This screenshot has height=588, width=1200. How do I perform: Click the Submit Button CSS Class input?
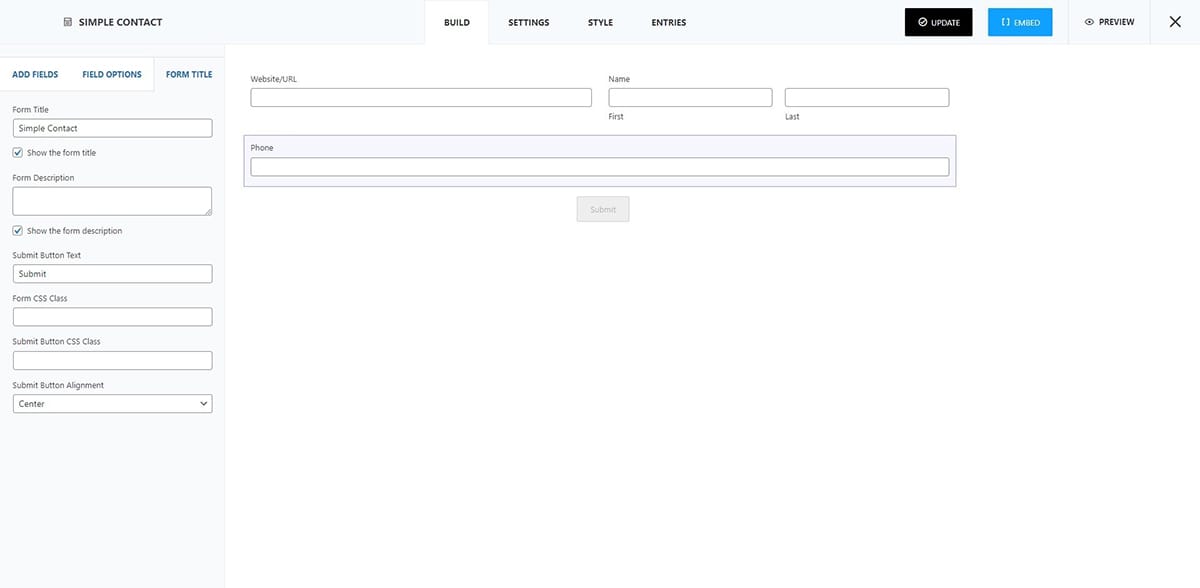click(x=112, y=360)
